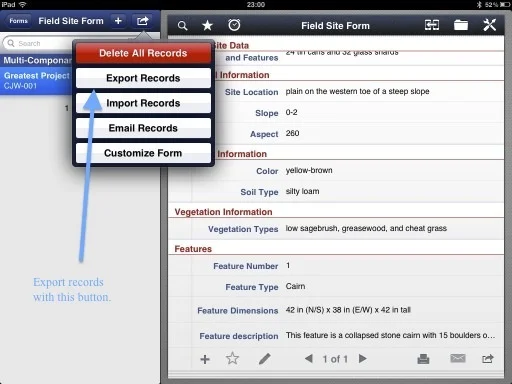Screen dimensions: 512x384
Task: Choose Customize Form from popup
Action: point(143,153)
